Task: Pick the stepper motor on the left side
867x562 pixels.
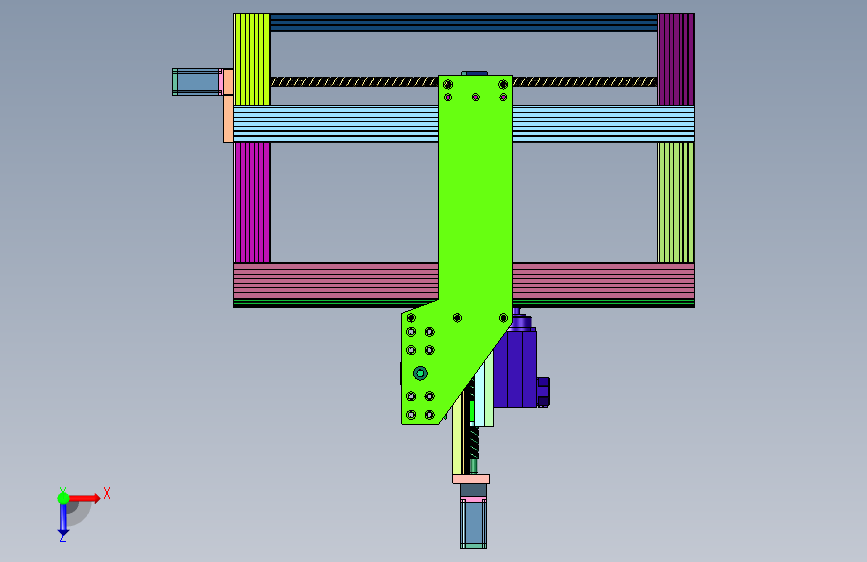Action: pyautogui.click(x=196, y=82)
